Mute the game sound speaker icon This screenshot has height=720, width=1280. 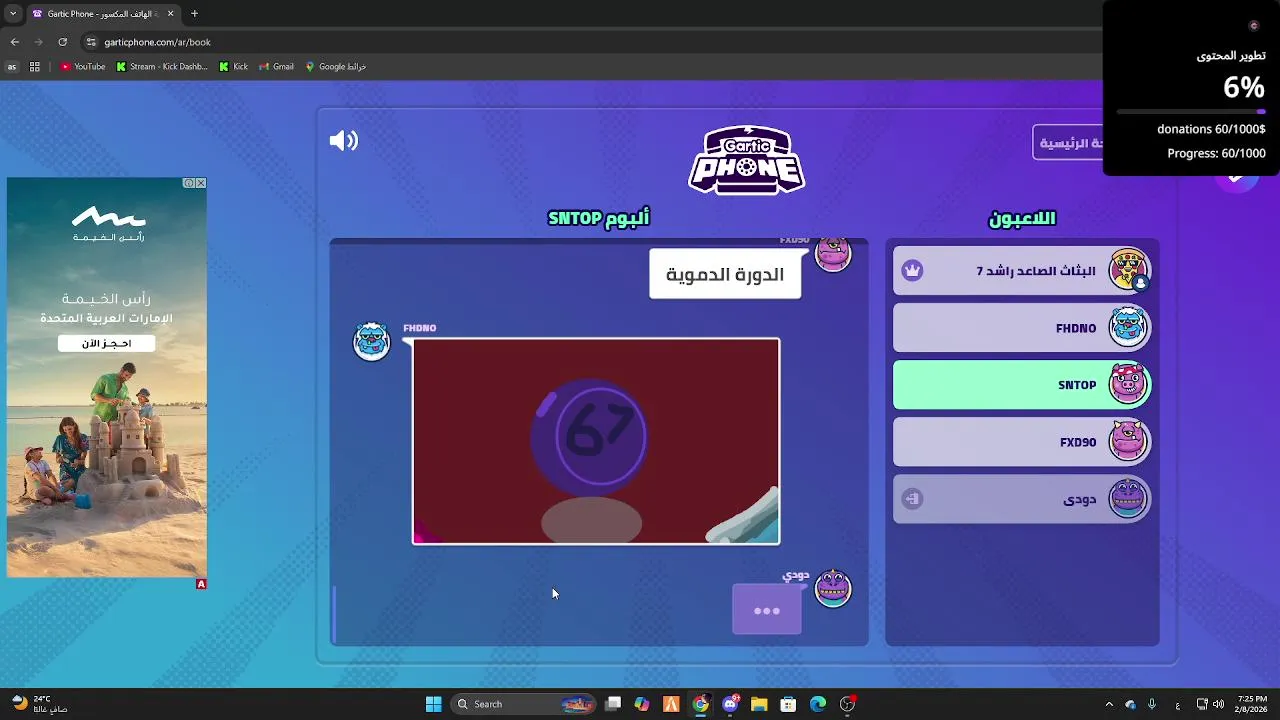pyautogui.click(x=343, y=141)
